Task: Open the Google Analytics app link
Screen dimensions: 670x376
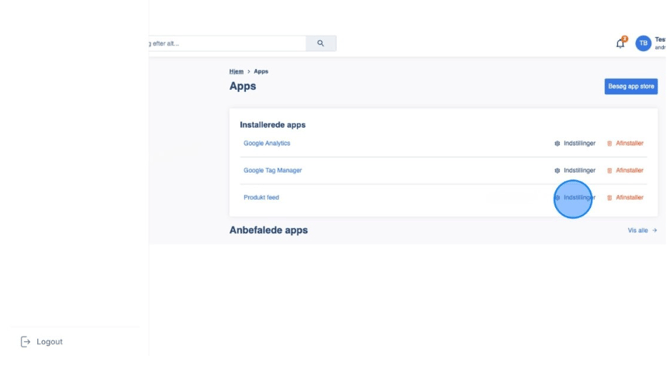Action: click(x=267, y=143)
